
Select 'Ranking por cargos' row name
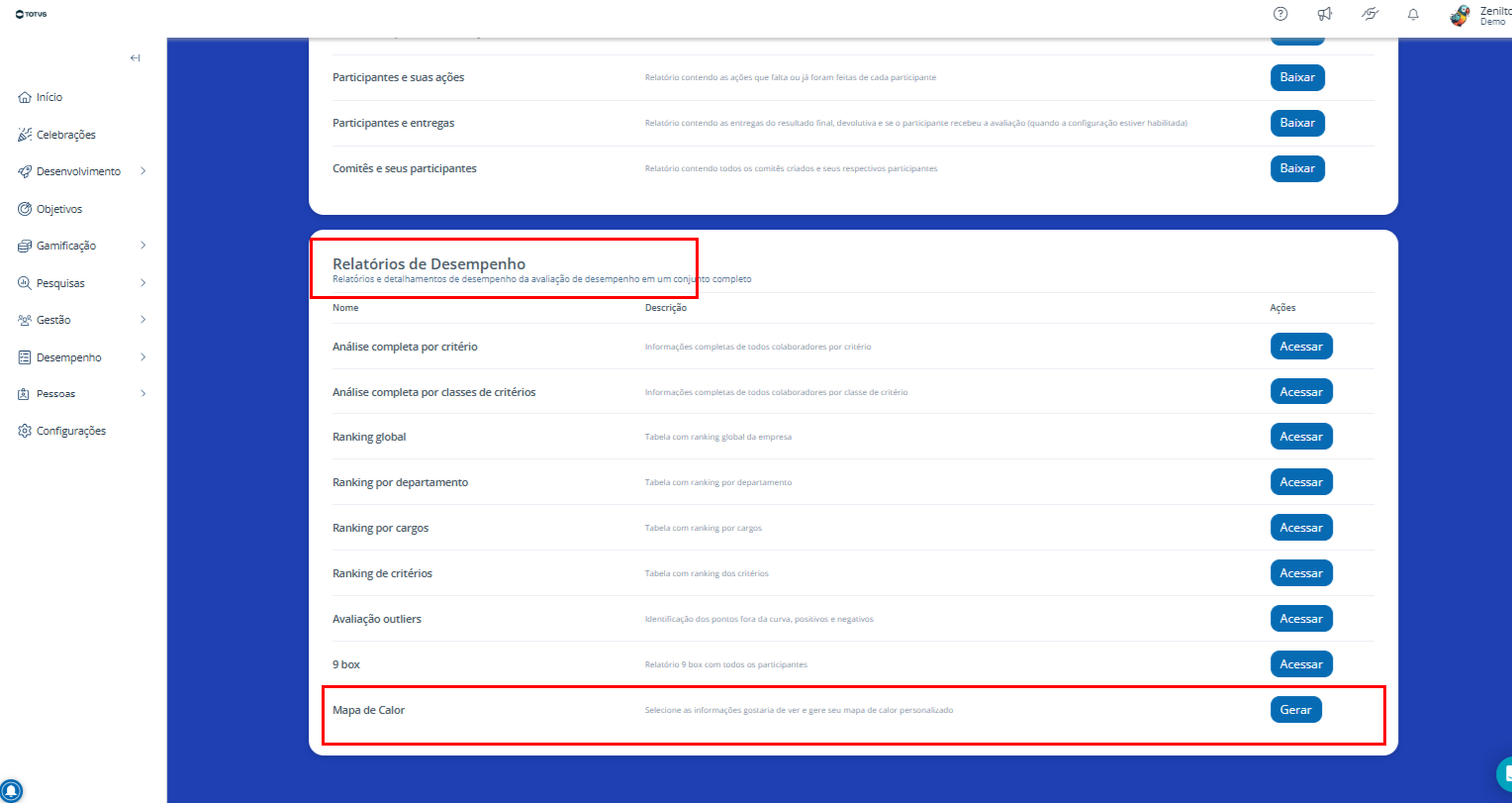[x=381, y=528]
